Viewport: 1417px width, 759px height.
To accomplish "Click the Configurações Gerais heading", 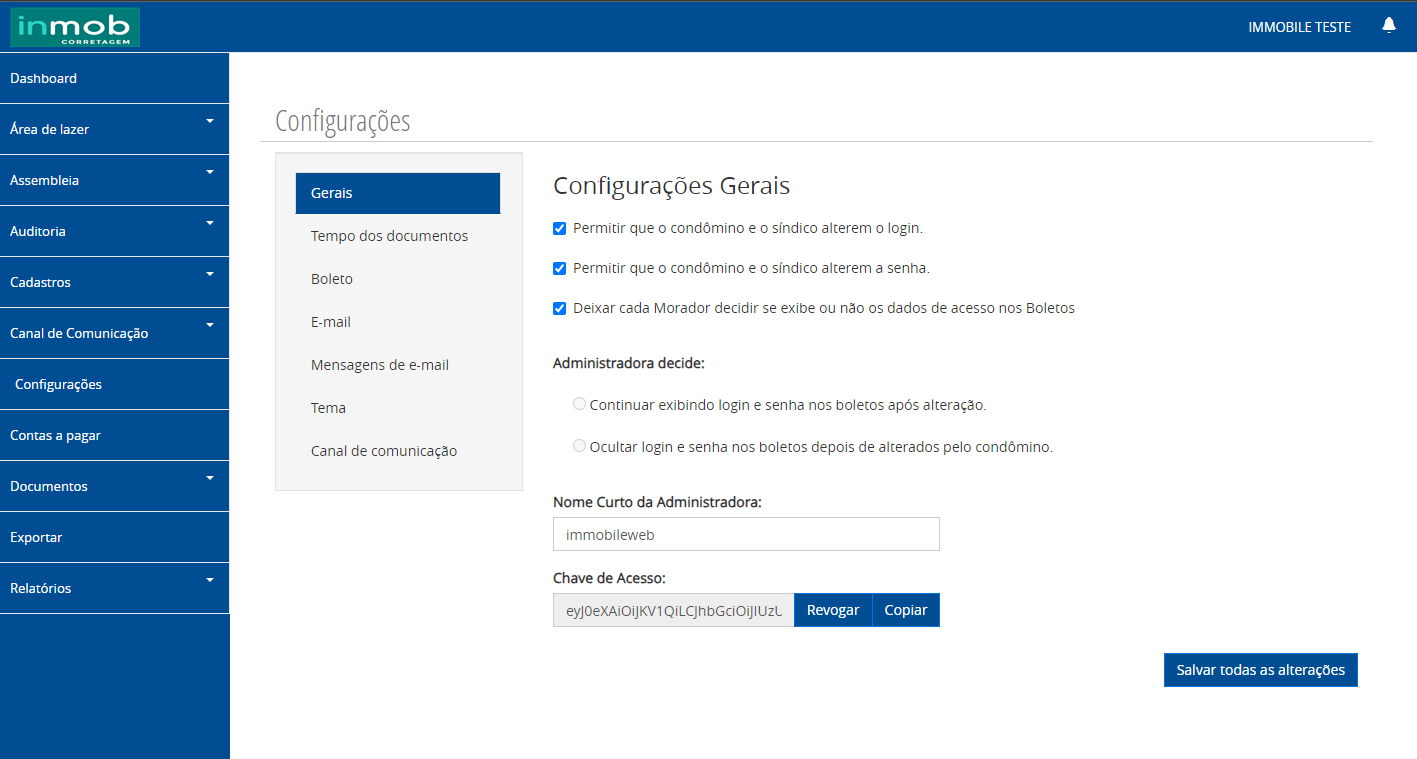I will [672, 186].
